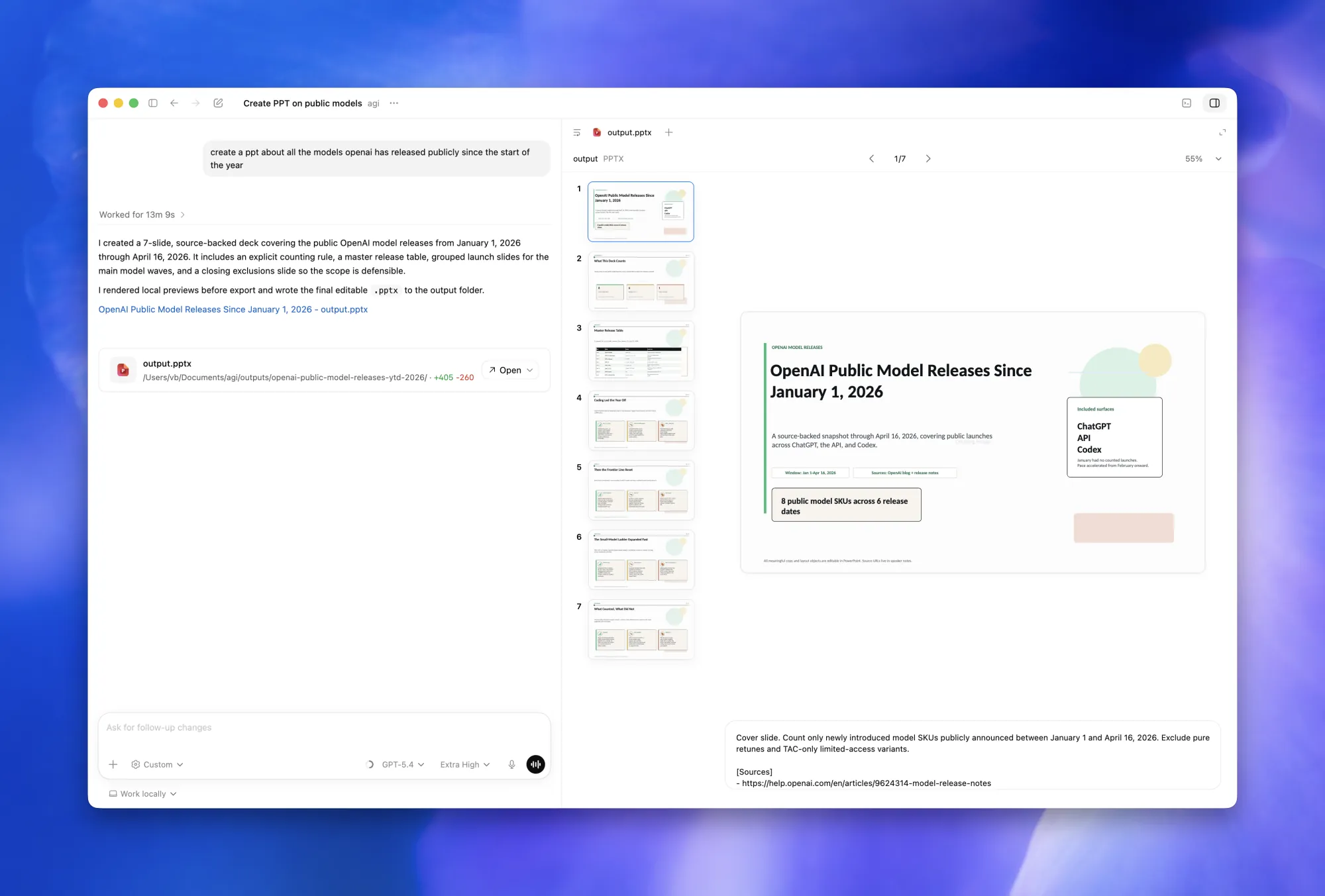The height and width of the screenshot is (896, 1325).
Task: Click the output.pptx PowerPoint file icon card
Action: (123, 370)
